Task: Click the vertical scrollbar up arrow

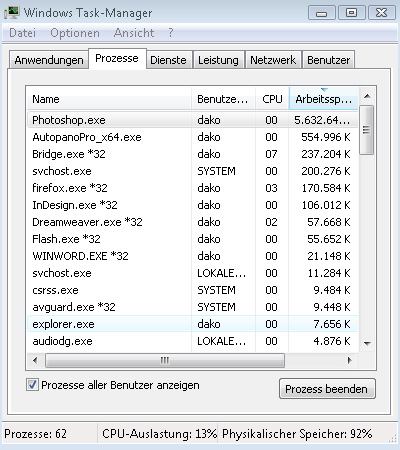Action: [x=367, y=96]
